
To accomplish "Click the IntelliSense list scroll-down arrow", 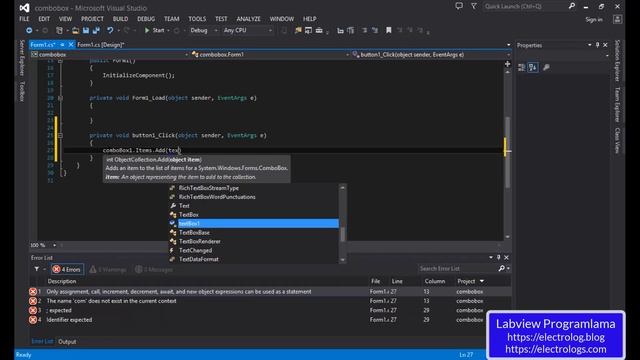I will point(342,260).
